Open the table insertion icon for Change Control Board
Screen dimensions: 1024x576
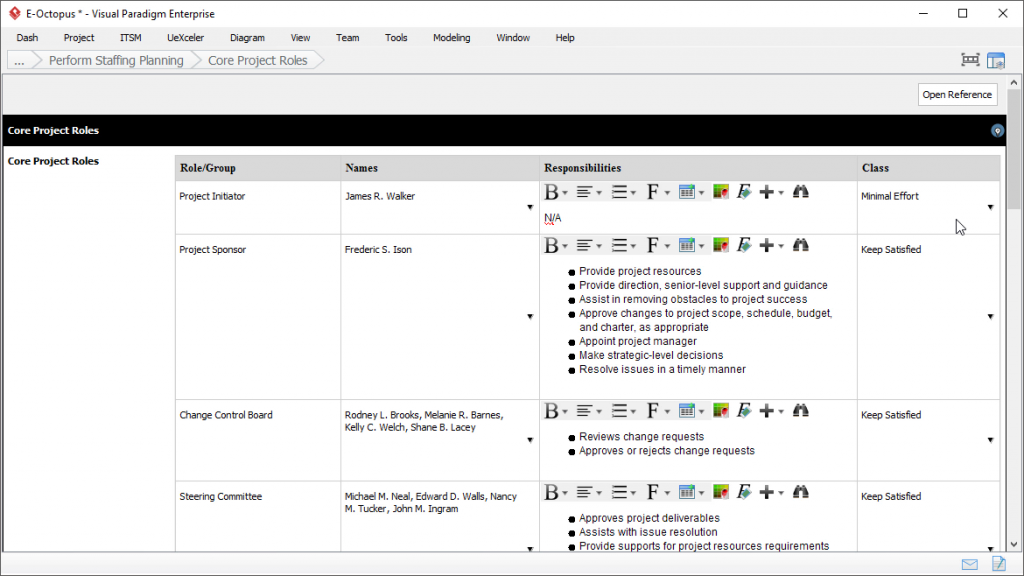(689, 410)
